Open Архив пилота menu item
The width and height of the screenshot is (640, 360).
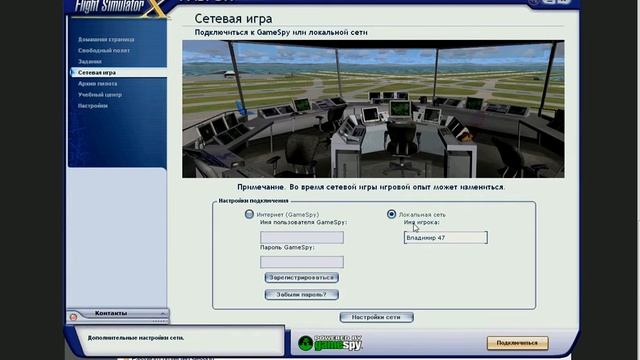tap(98, 84)
